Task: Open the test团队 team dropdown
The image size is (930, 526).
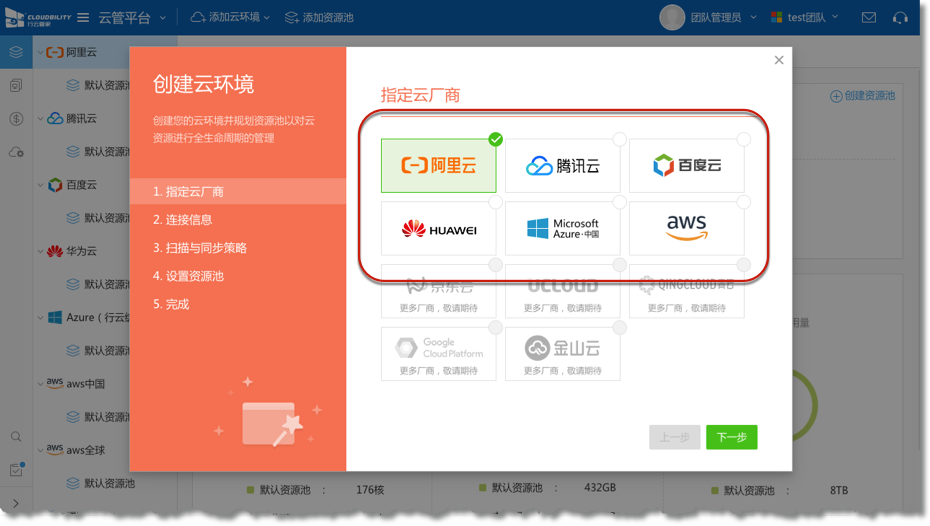Action: coord(804,18)
